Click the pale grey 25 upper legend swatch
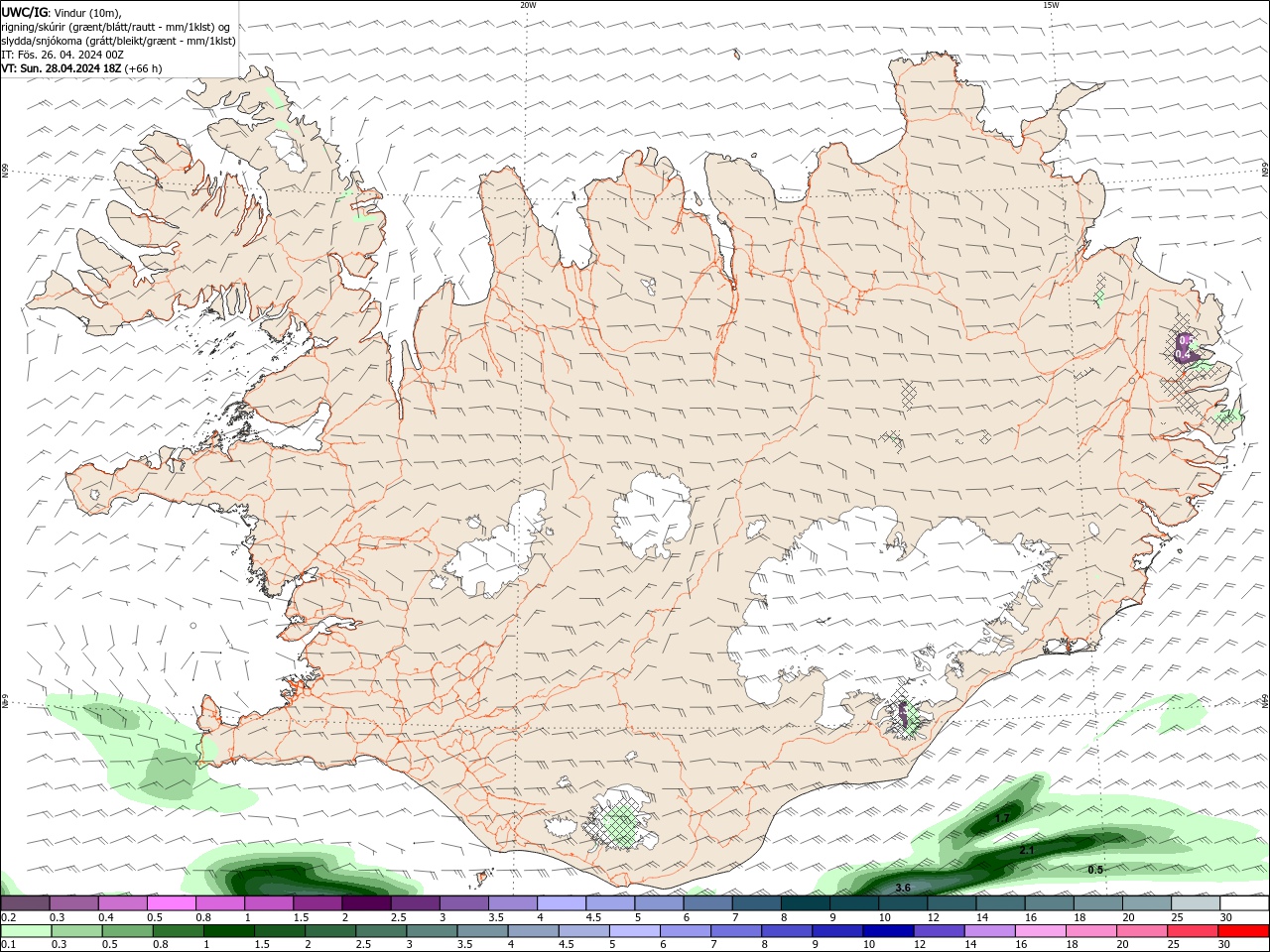Viewport: 1270px width, 952px height. tap(1196, 903)
